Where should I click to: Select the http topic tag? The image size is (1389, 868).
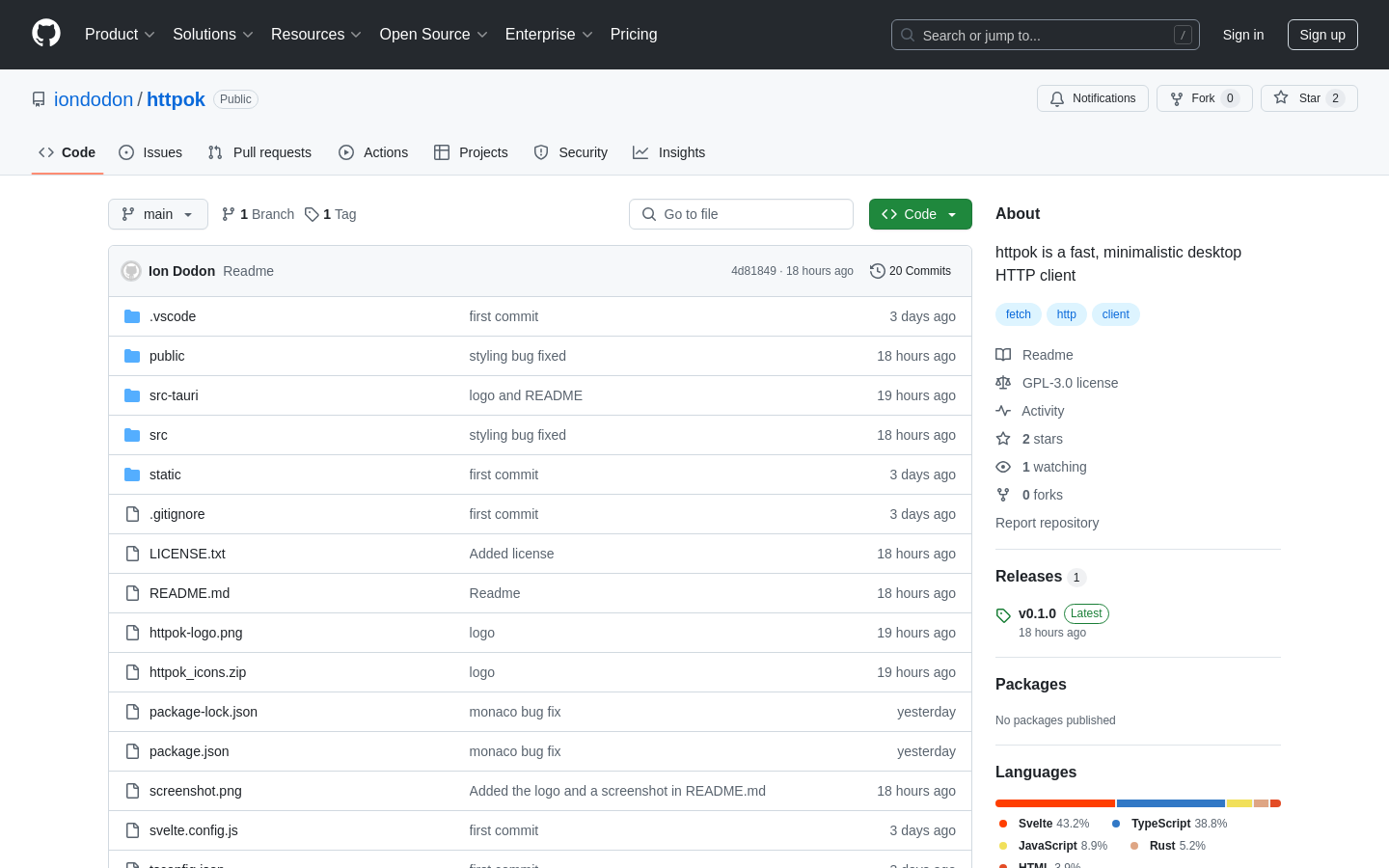coord(1067,314)
